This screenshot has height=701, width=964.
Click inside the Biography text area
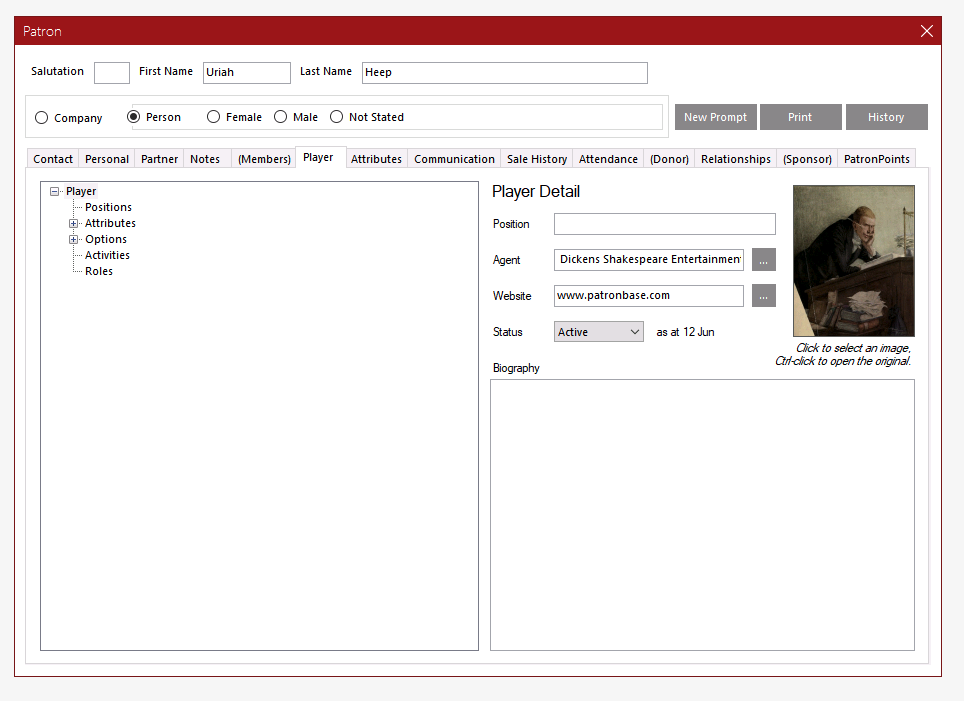point(702,515)
